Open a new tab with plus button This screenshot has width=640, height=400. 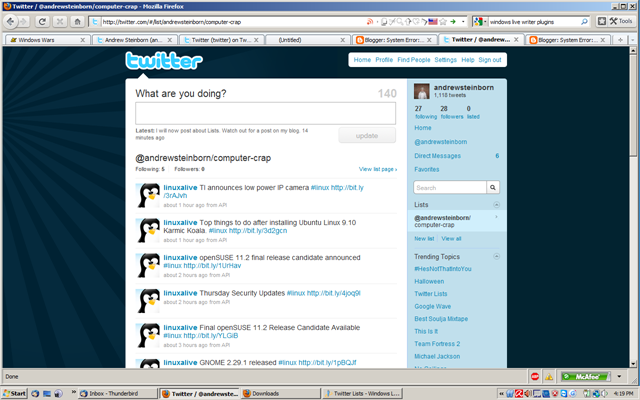tap(620, 40)
